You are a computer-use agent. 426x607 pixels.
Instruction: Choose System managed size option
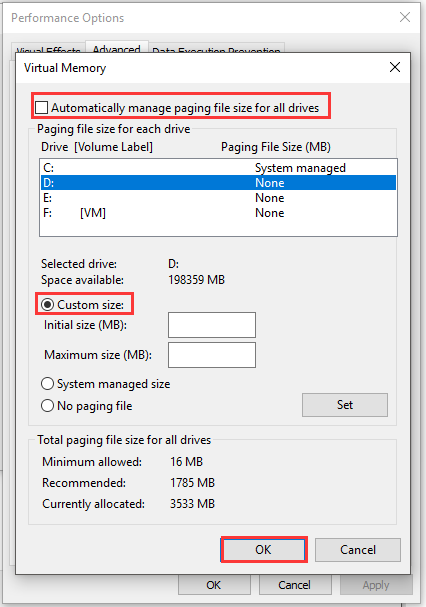coord(47,384)
